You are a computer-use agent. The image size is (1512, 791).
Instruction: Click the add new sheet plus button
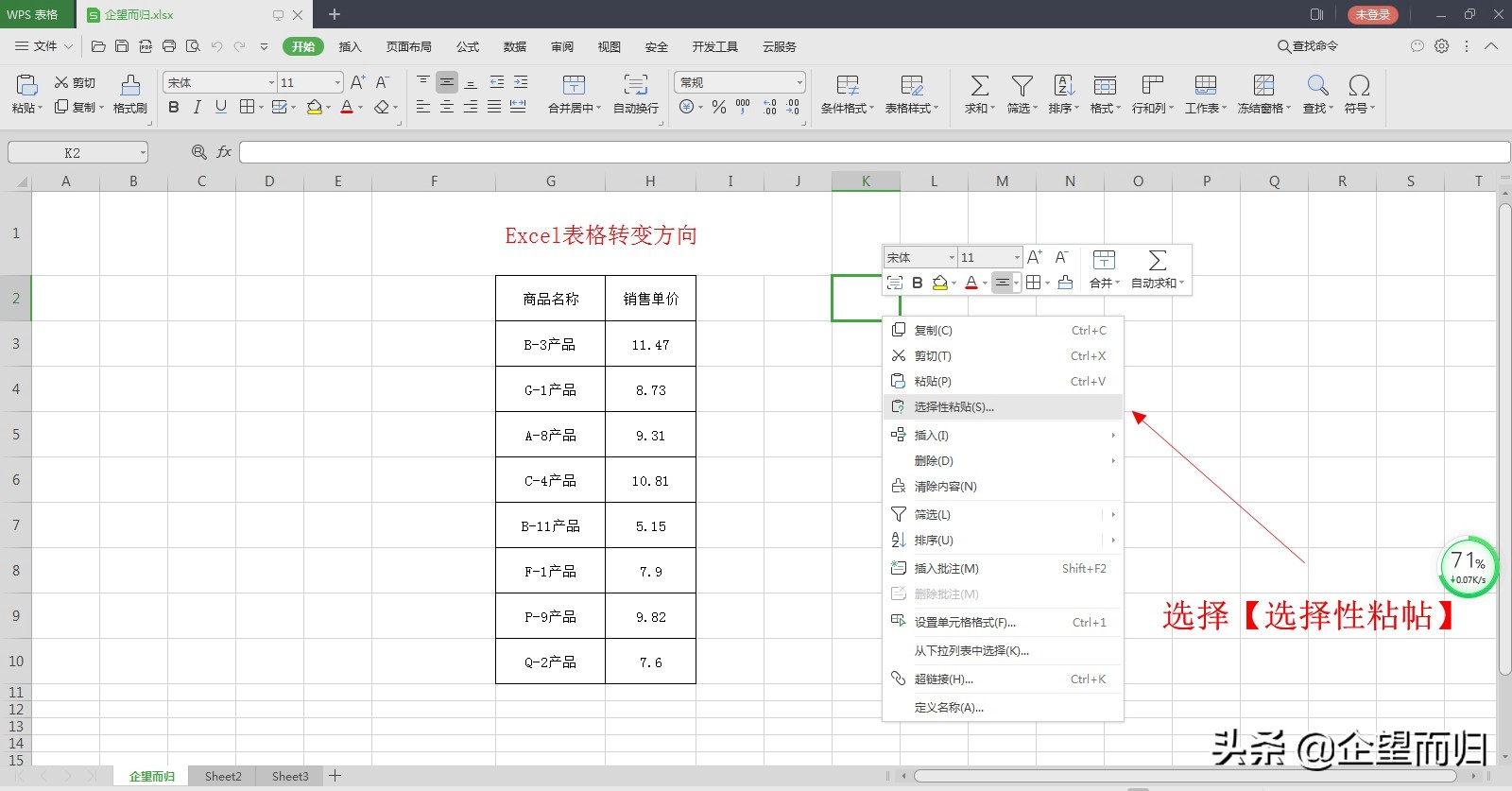click(x=335, y=776)
